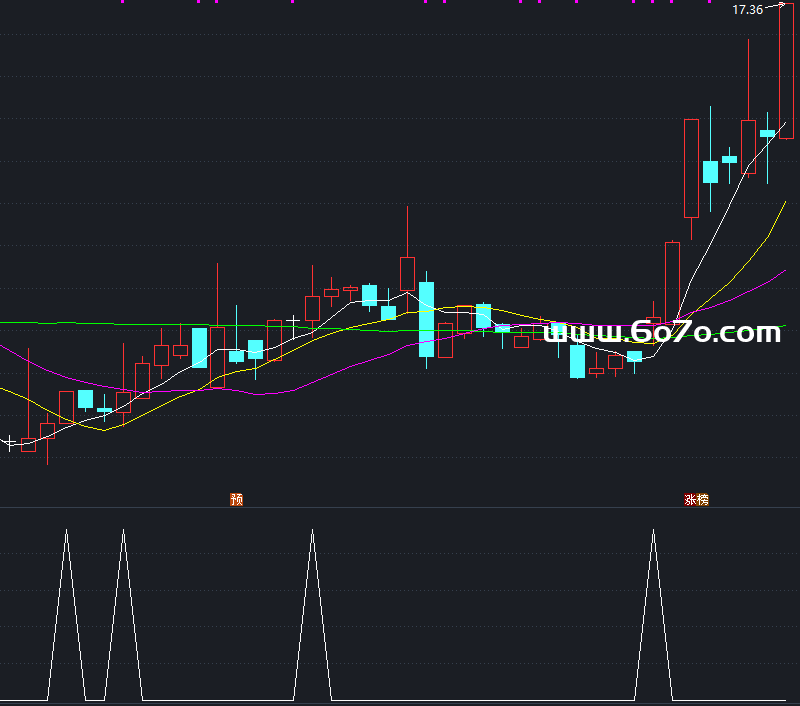Select the cyan candle left of the watermark's end
800x706 pixels.
(577, 360)
